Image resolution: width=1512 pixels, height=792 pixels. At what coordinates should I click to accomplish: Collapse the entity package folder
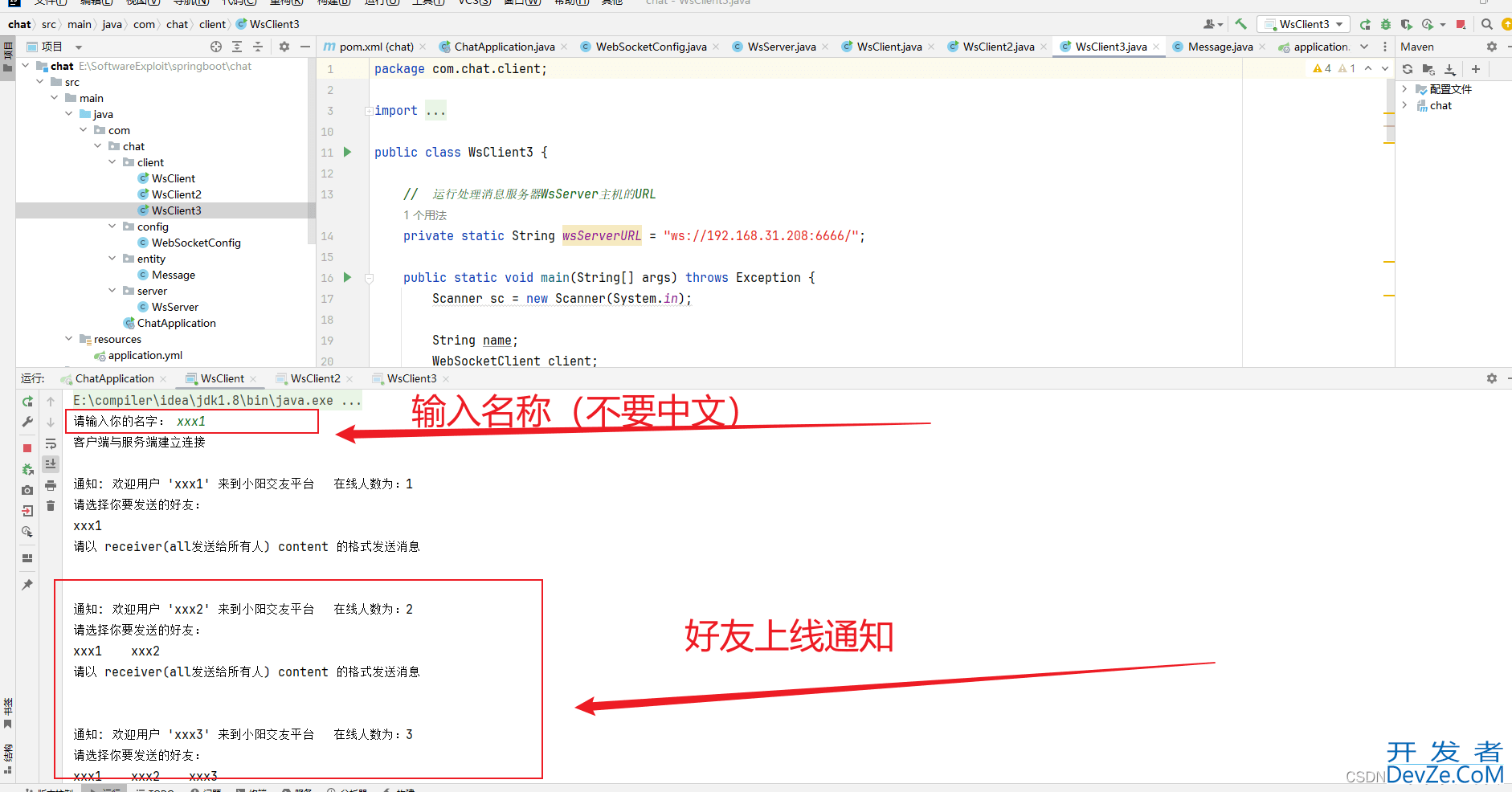[x=112, y=259]
